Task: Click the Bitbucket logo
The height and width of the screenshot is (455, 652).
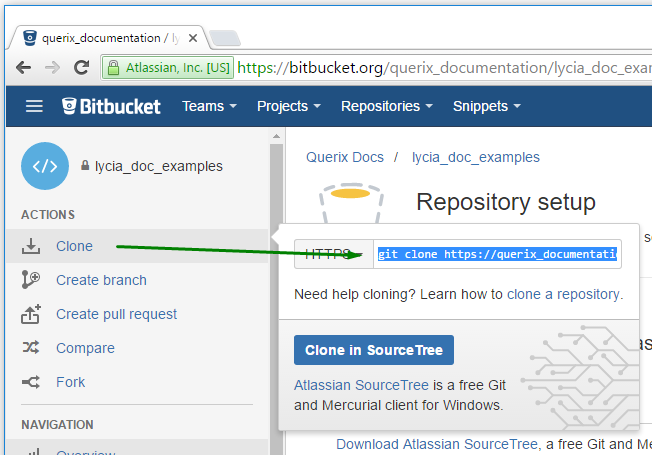Action: (111, 106)
